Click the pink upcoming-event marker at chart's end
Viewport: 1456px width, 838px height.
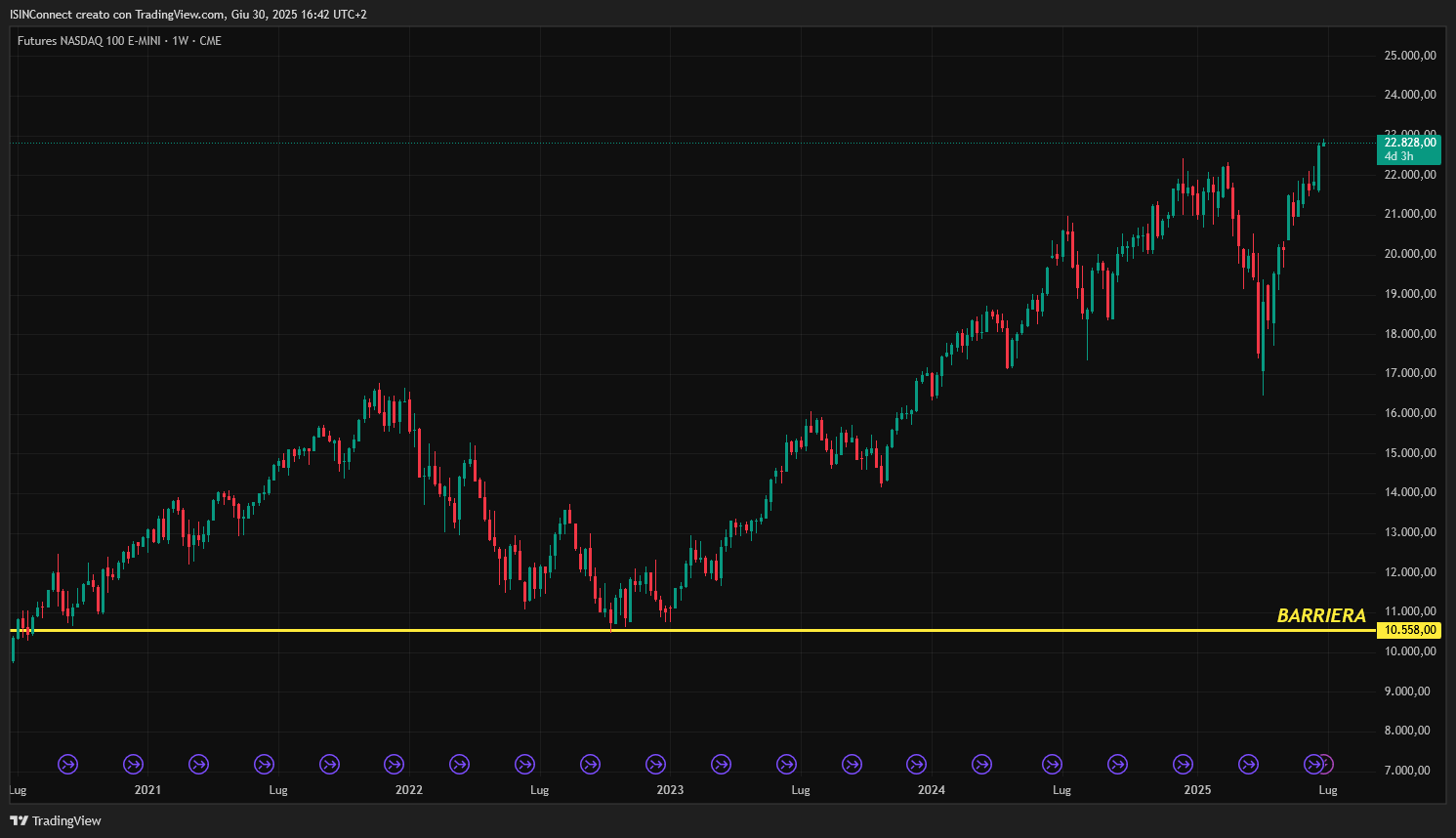[x=1325, y=764]
